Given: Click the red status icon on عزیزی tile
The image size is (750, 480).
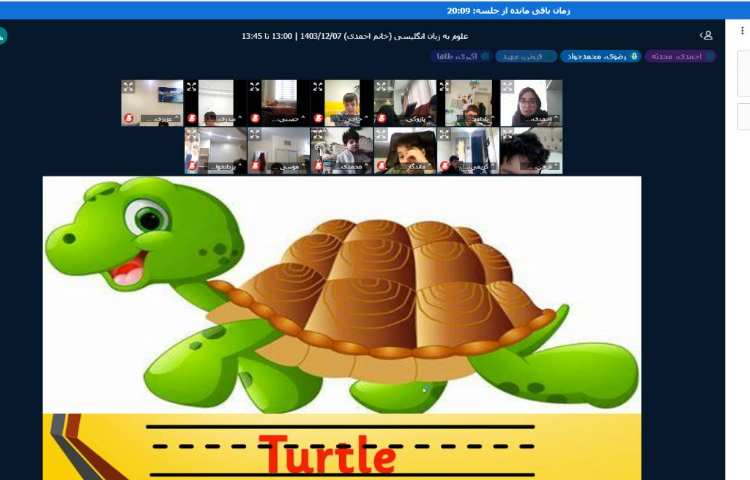Looking at the screenshot, I should click(129, 118).
